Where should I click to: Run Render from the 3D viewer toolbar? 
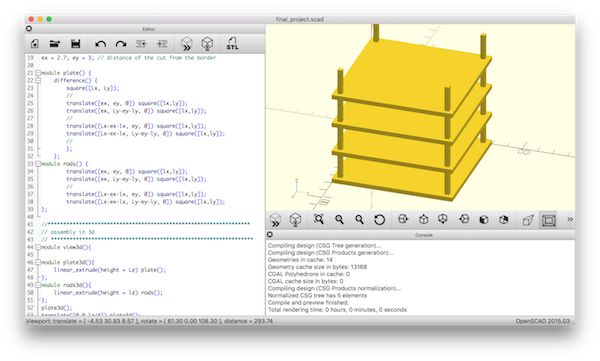pos(295,220)
